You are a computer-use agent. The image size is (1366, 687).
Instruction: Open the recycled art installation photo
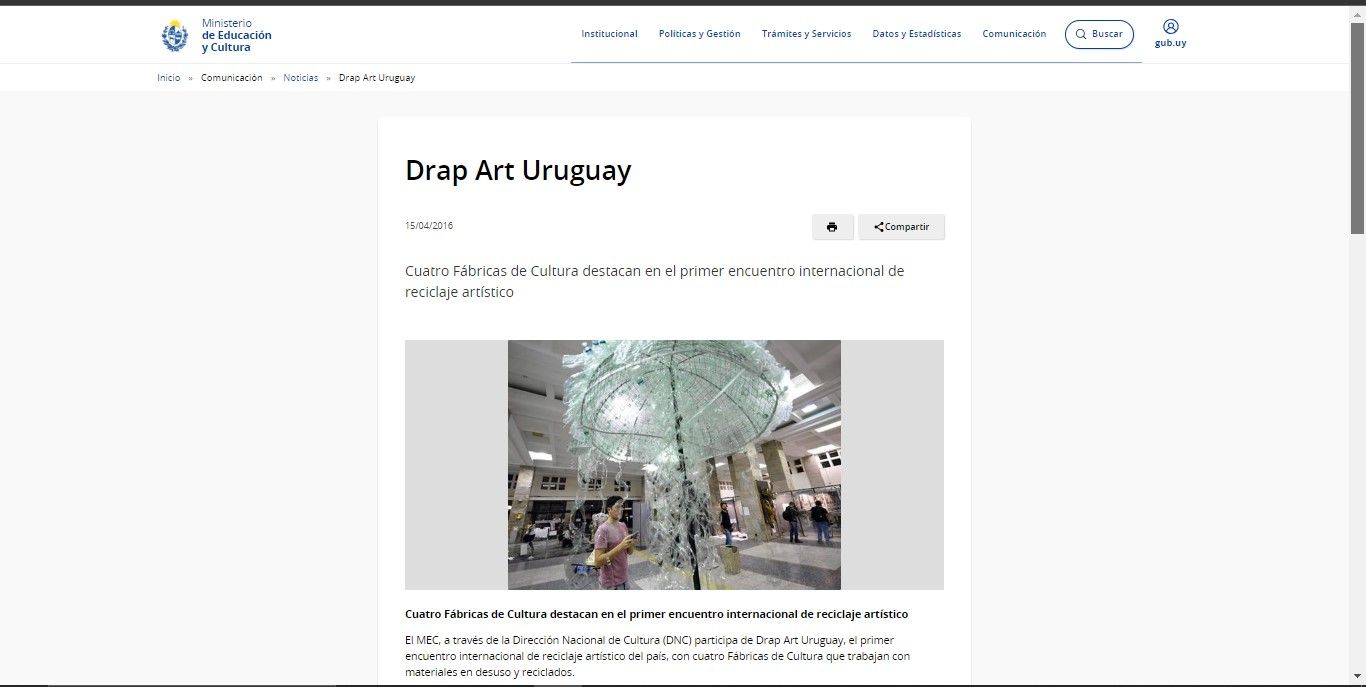674,465
